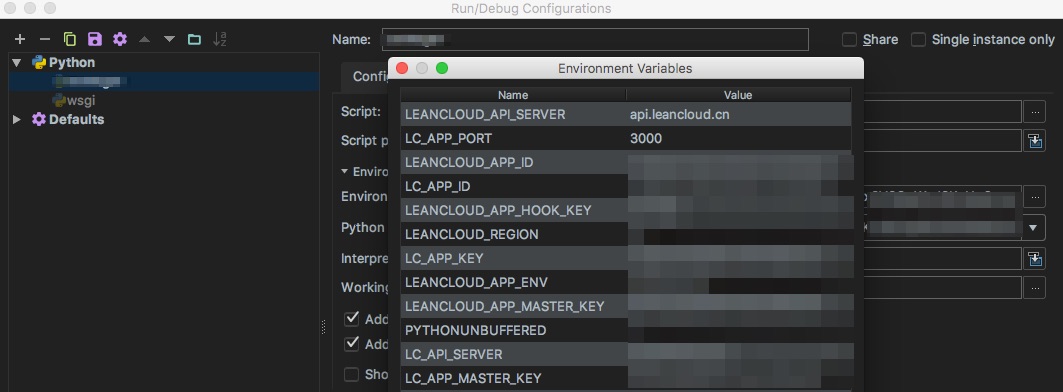
Task: Browse for the Working directory with its ellipsis button
Action: tap(1035, 288)
